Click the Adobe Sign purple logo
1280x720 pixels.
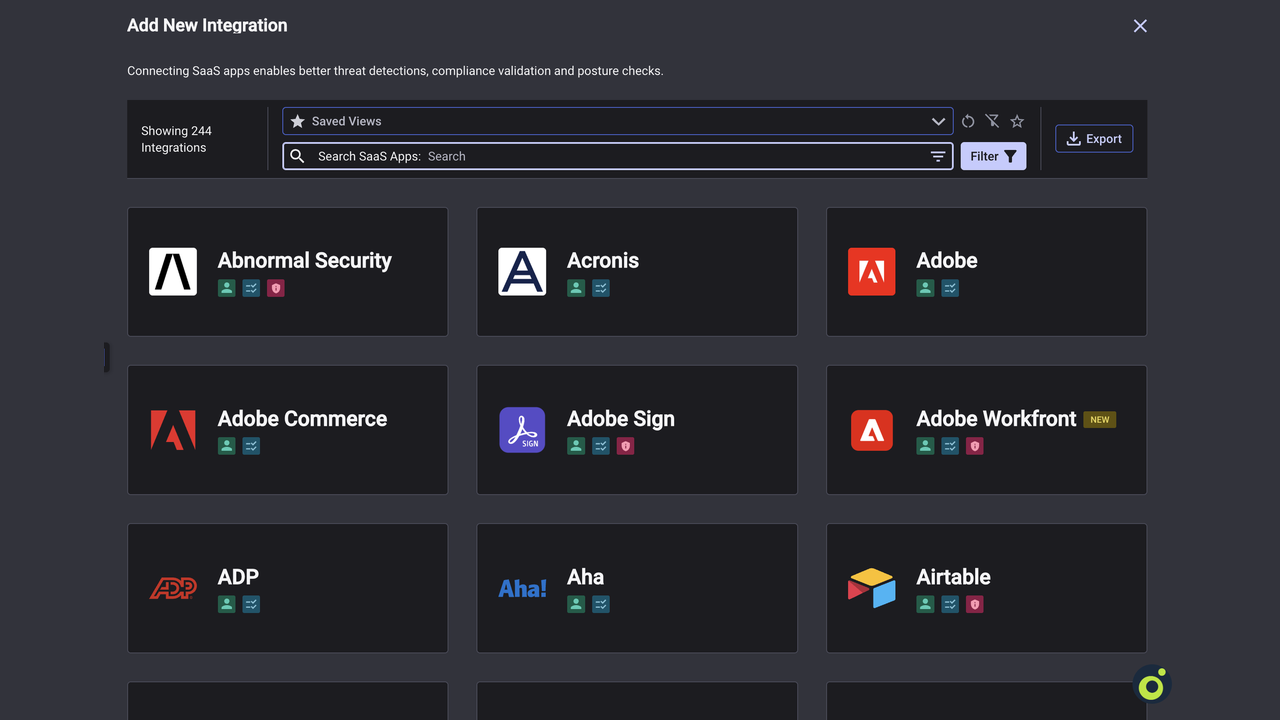pos(522,430)
